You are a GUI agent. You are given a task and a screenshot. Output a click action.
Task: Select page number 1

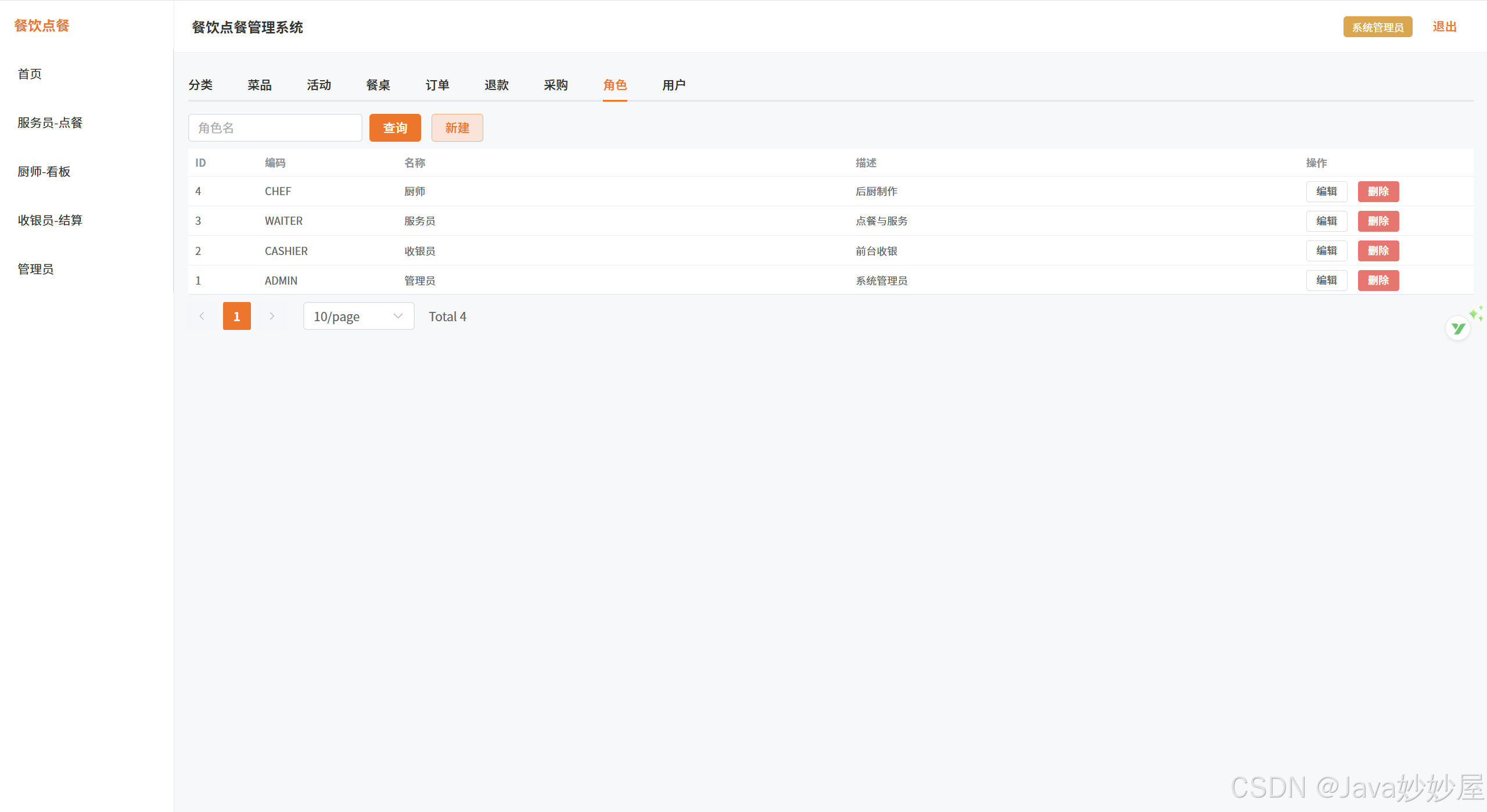tap(236, 316)
